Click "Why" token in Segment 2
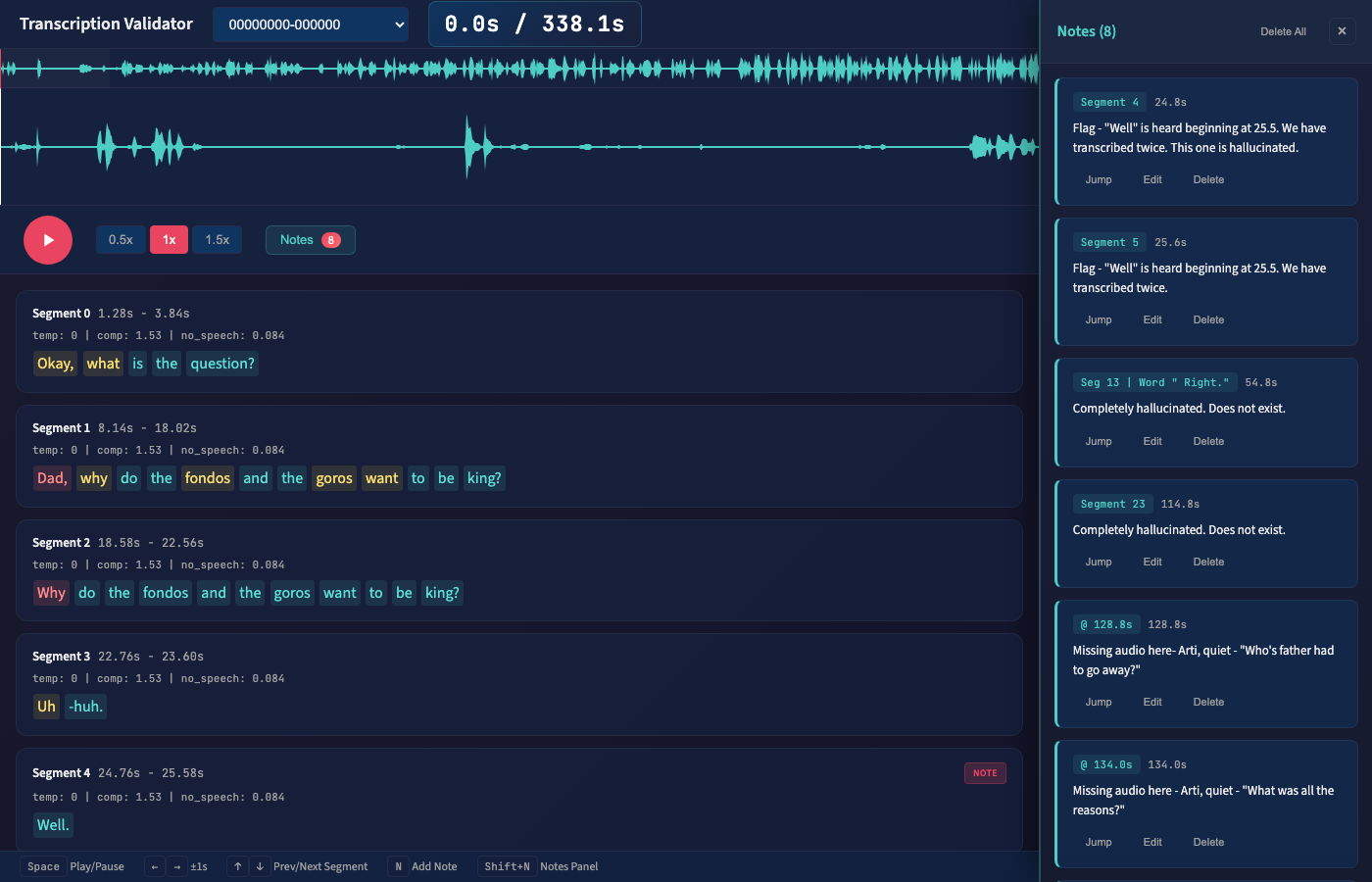The image size is (1372, 882). pyautogui.click(x=51, y=592)
